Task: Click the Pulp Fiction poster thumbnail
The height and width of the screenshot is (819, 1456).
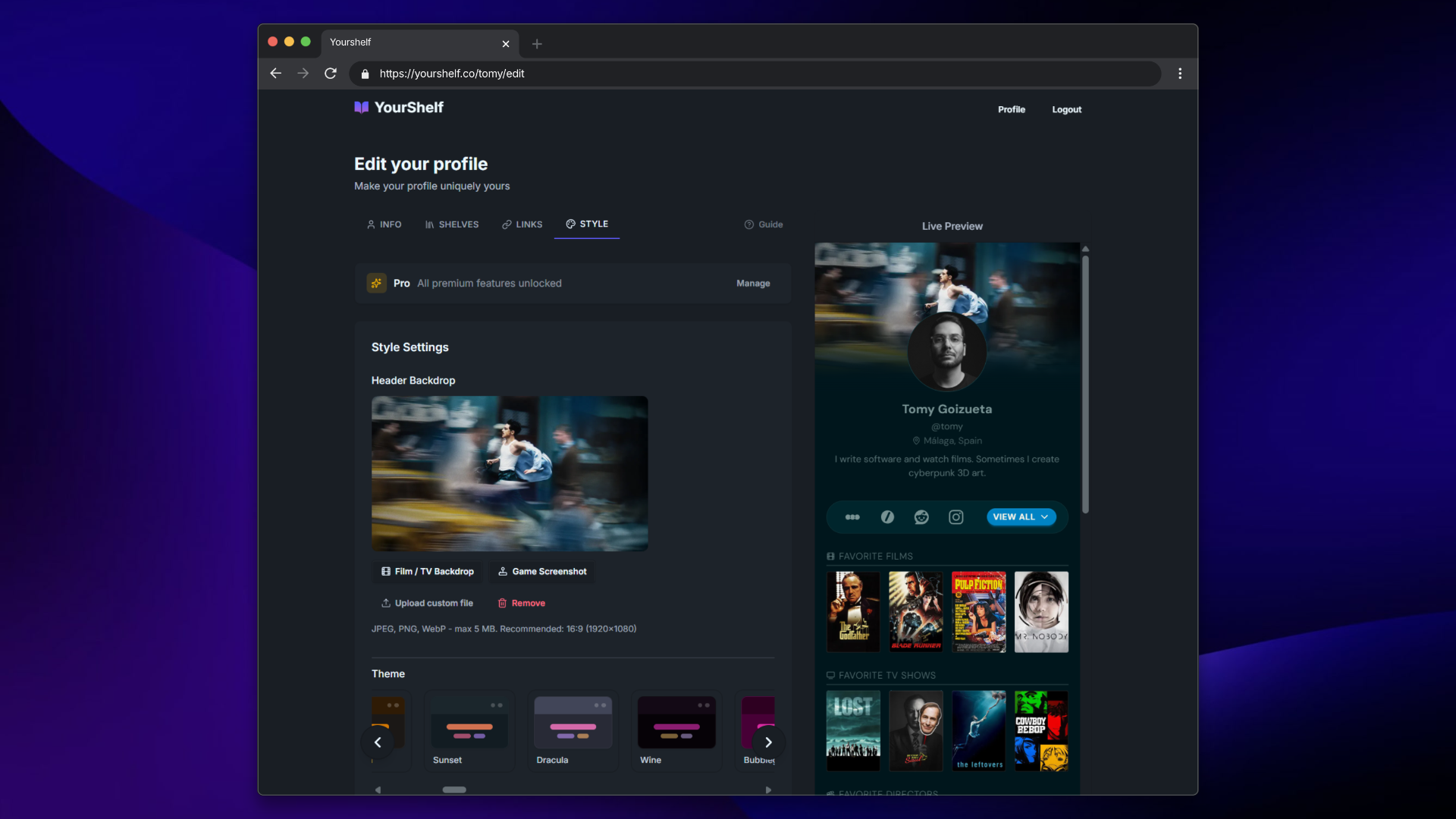Action: pyautogui.click(x=978, y=612)
